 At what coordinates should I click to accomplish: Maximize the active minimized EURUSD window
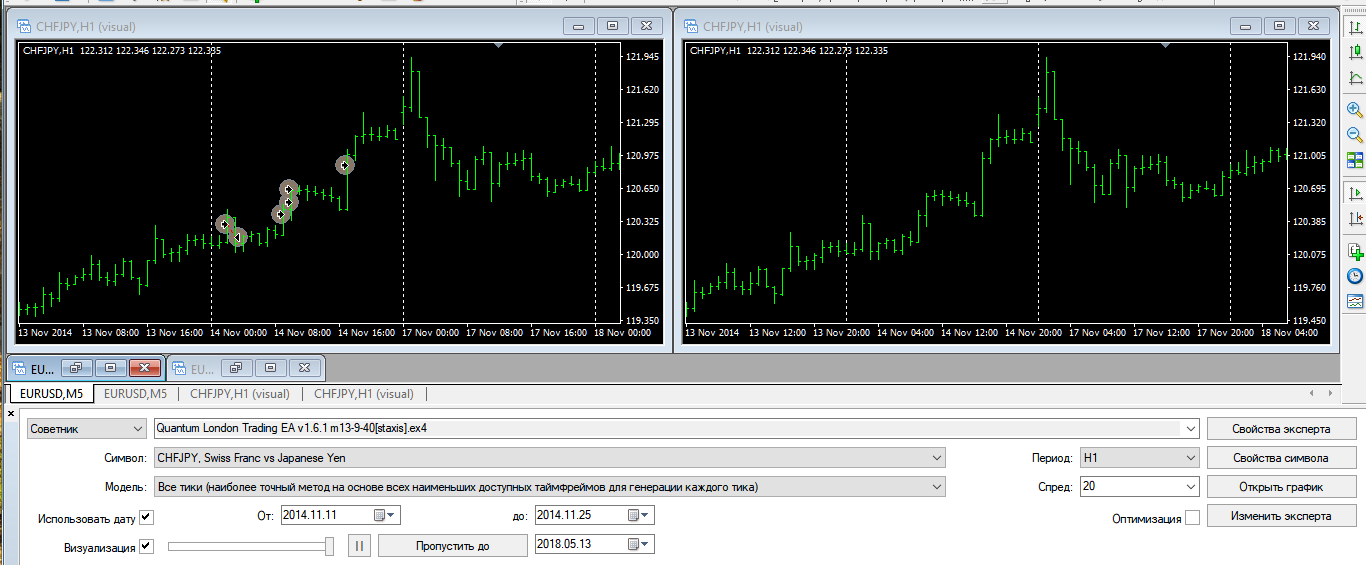point(111,368)
